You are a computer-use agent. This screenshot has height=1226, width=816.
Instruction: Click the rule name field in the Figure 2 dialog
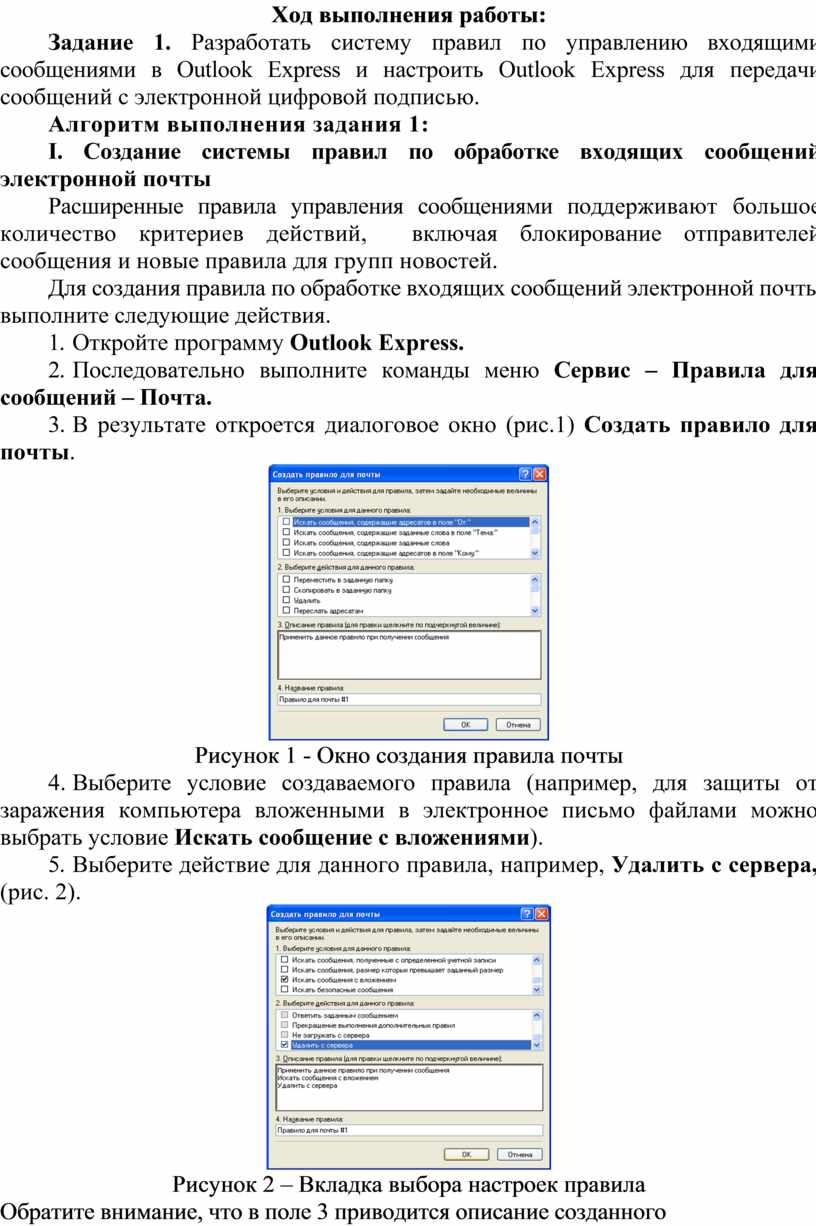coord(409,1130)
